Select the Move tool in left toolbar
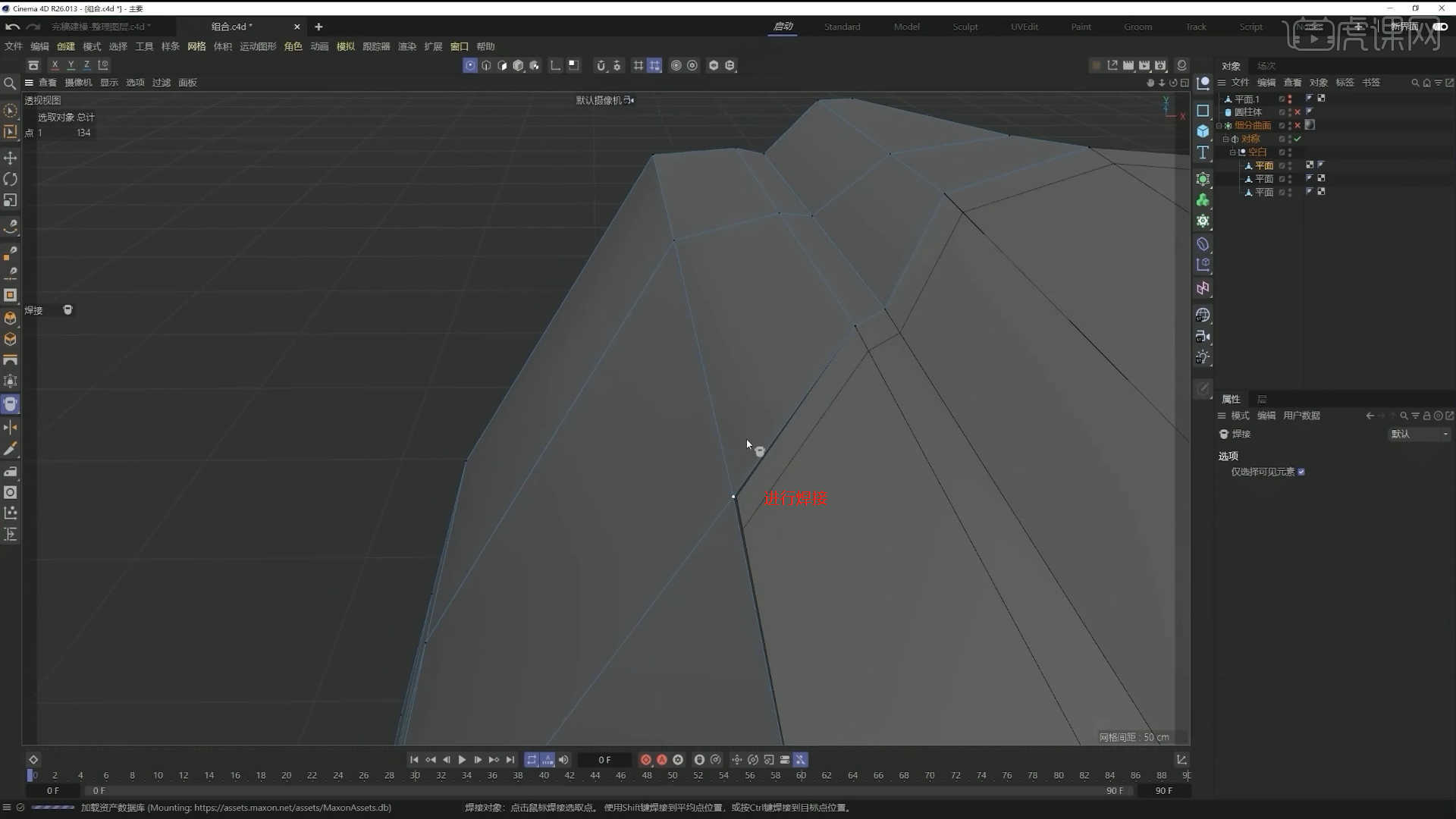Screen dimensions: 1456x819 (x=11, y=158)
